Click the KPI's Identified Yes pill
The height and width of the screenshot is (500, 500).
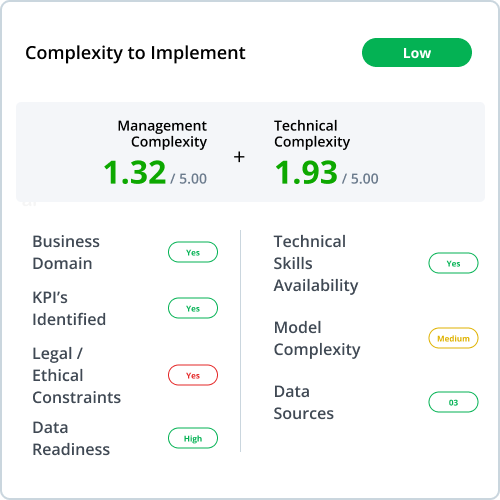tap(193, 308)
